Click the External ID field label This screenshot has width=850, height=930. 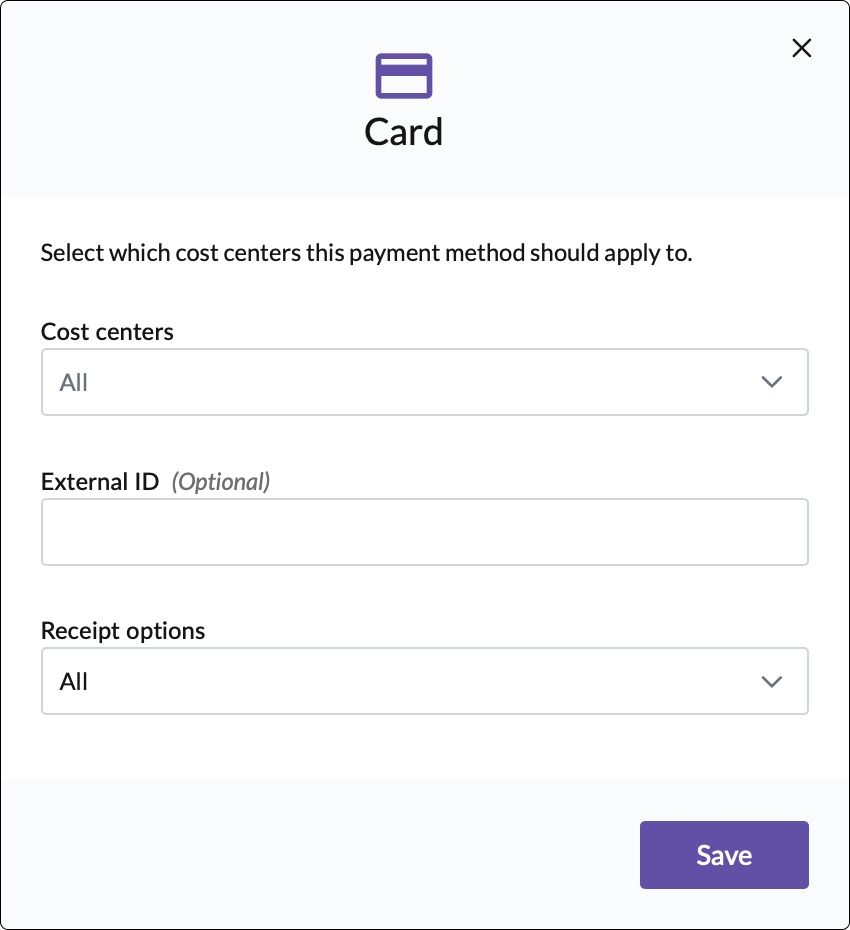[x=100, y=481]
